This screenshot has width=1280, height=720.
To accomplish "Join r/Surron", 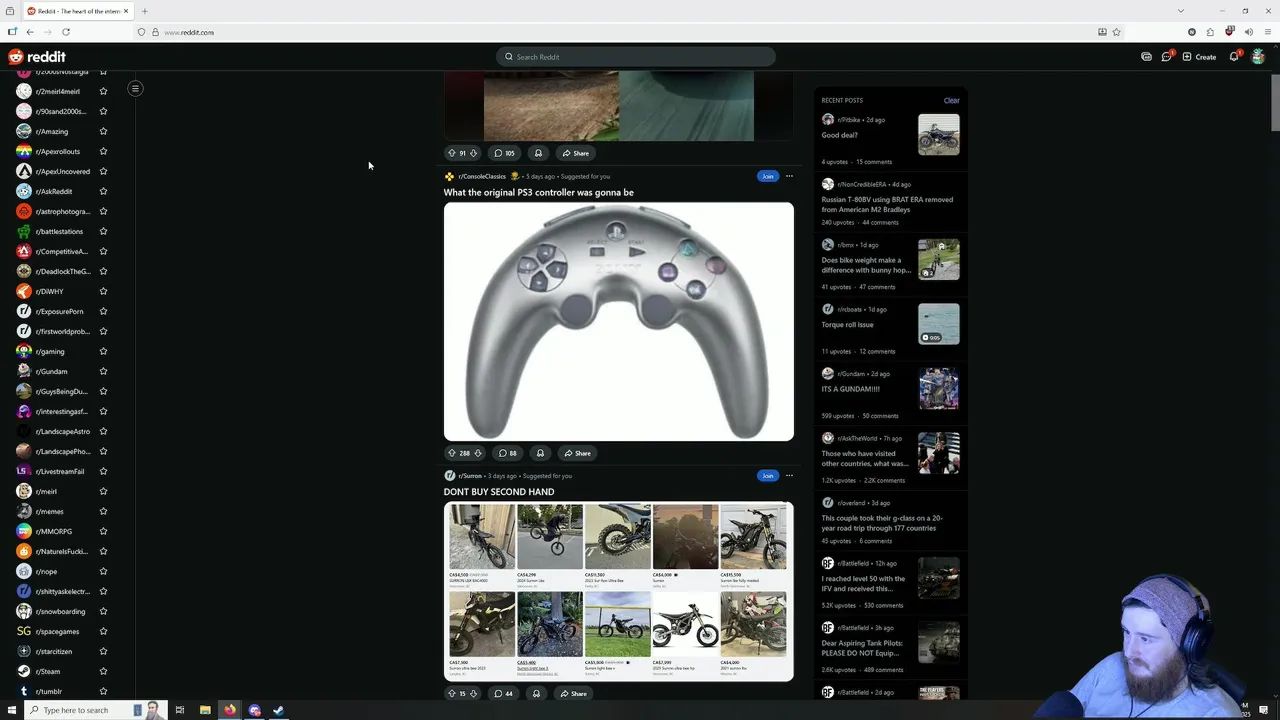I will pos(767,475).
